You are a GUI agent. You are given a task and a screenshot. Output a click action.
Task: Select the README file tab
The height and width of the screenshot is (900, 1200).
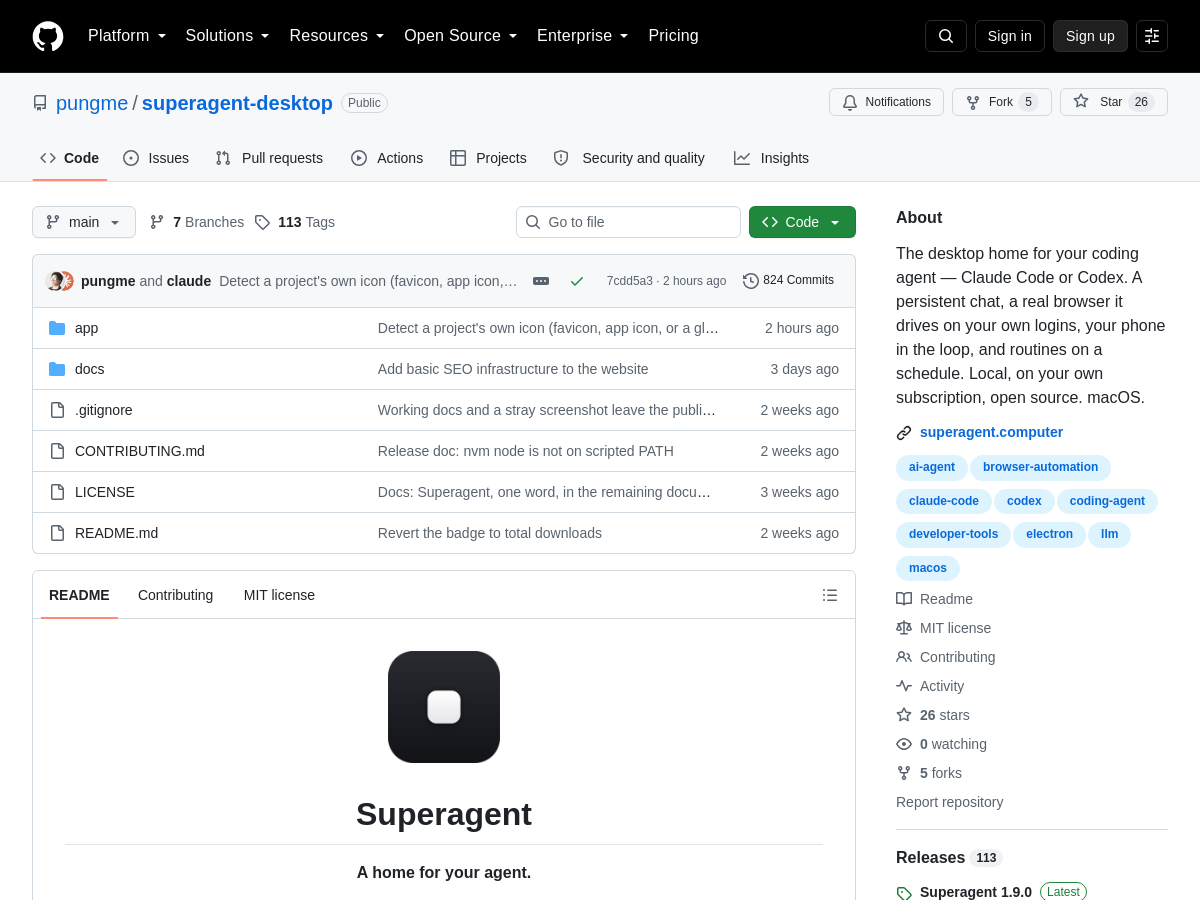click(x=79, y=595)
